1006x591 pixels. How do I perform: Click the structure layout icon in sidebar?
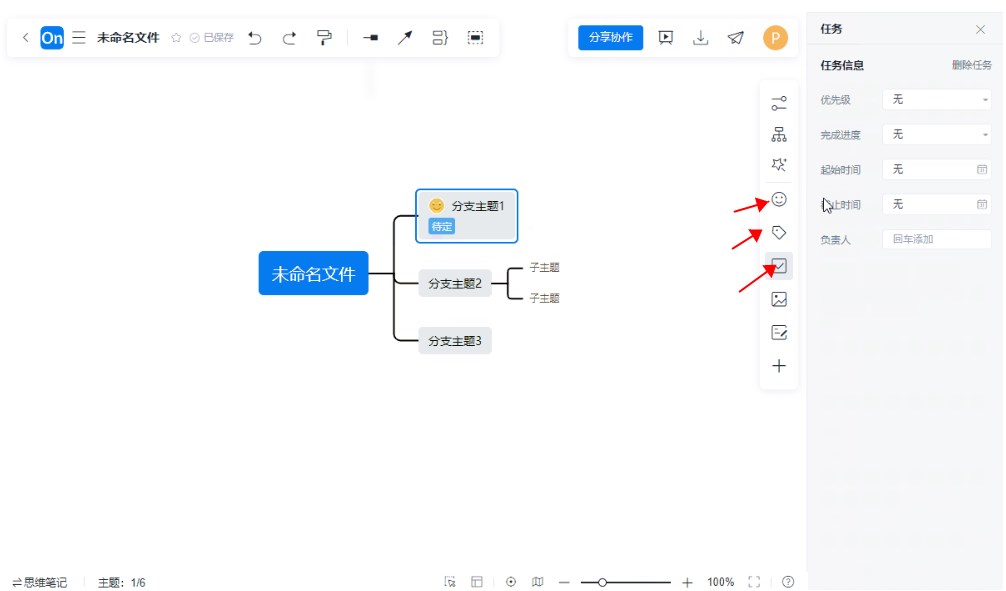coord(779,135)
